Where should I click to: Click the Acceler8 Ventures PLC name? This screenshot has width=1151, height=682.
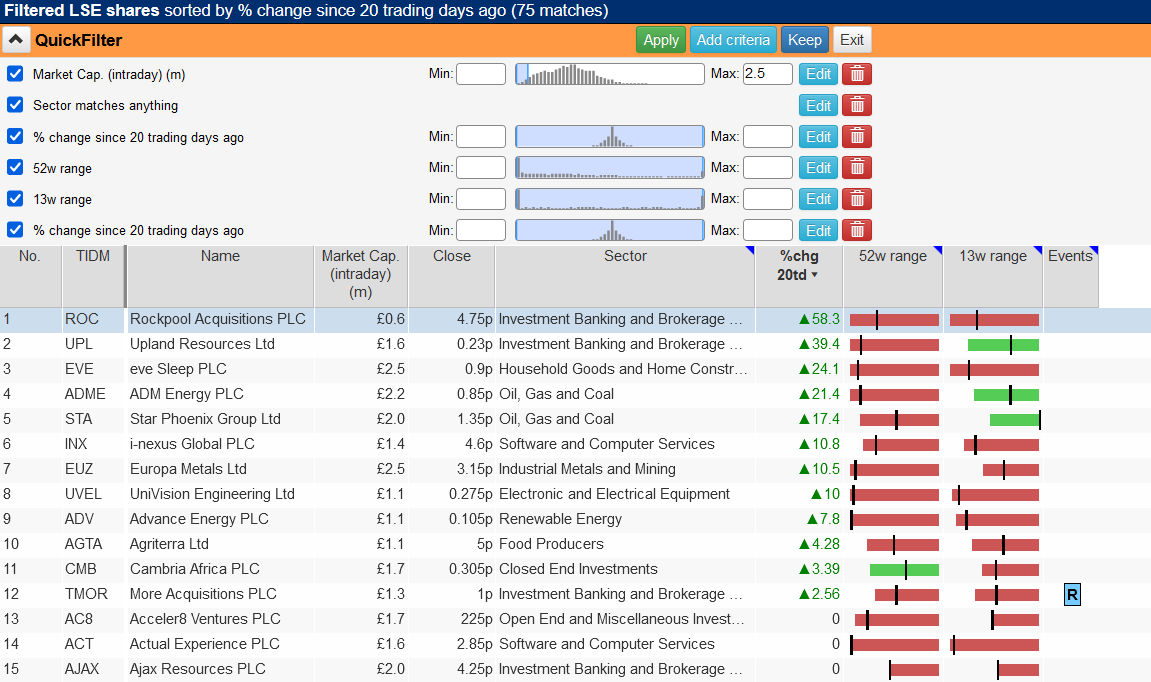[205, 619]
